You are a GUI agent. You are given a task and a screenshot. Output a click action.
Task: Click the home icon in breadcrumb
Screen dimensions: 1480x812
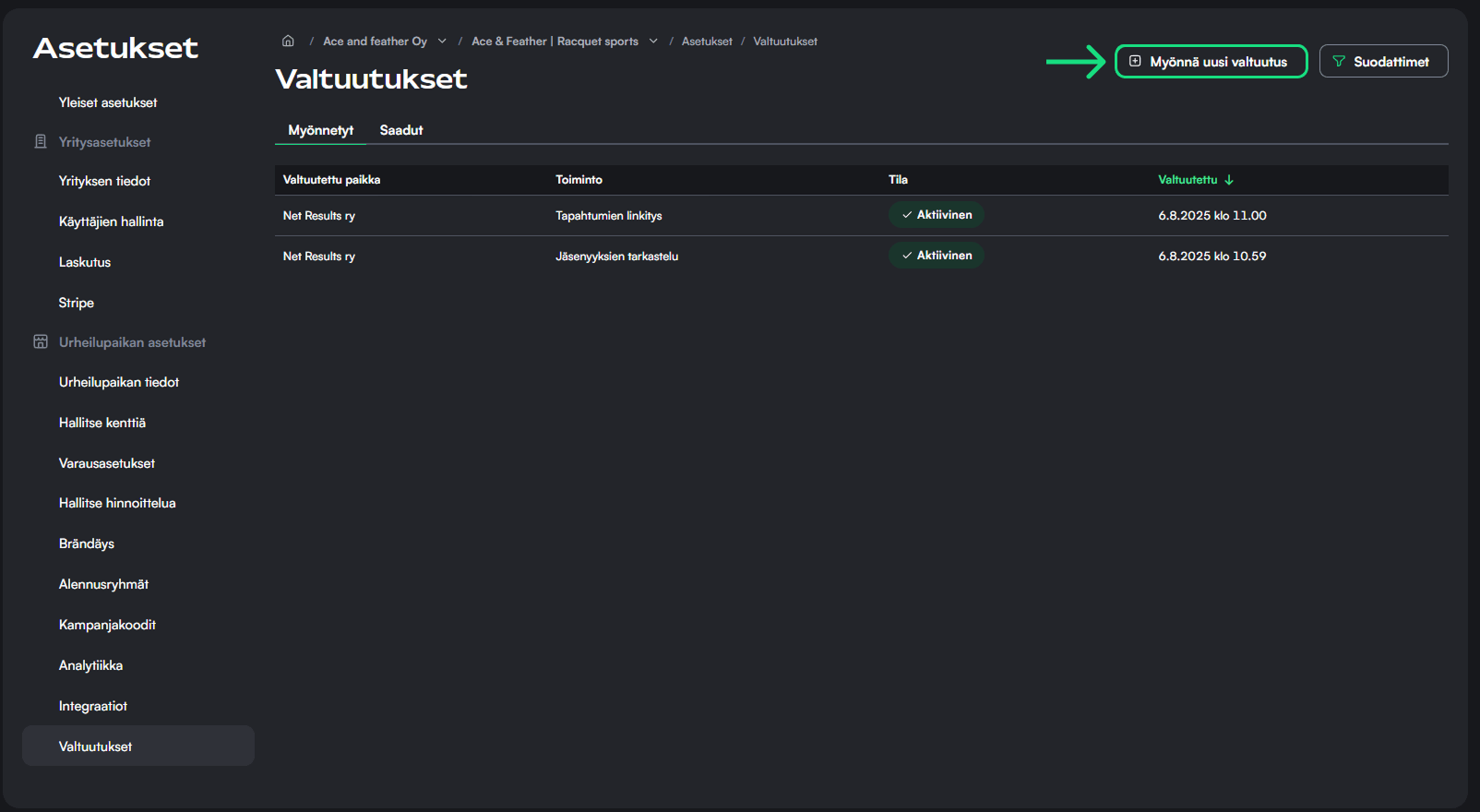click(288, 41)
